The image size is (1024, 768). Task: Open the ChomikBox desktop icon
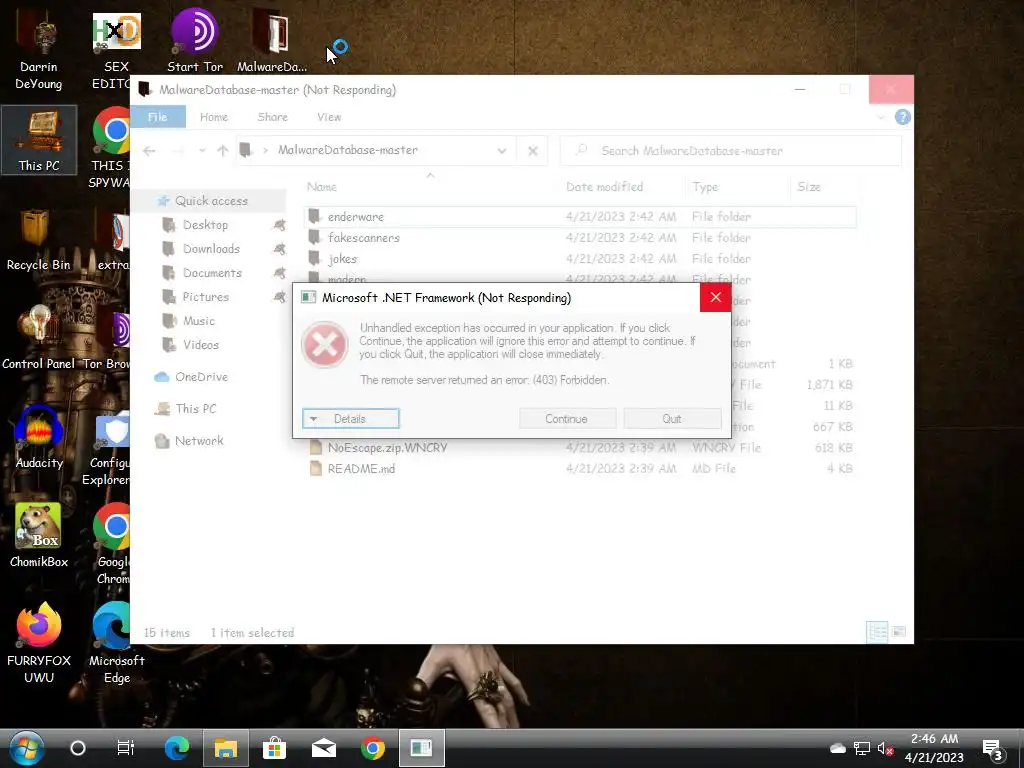click(x=39, y=536)
